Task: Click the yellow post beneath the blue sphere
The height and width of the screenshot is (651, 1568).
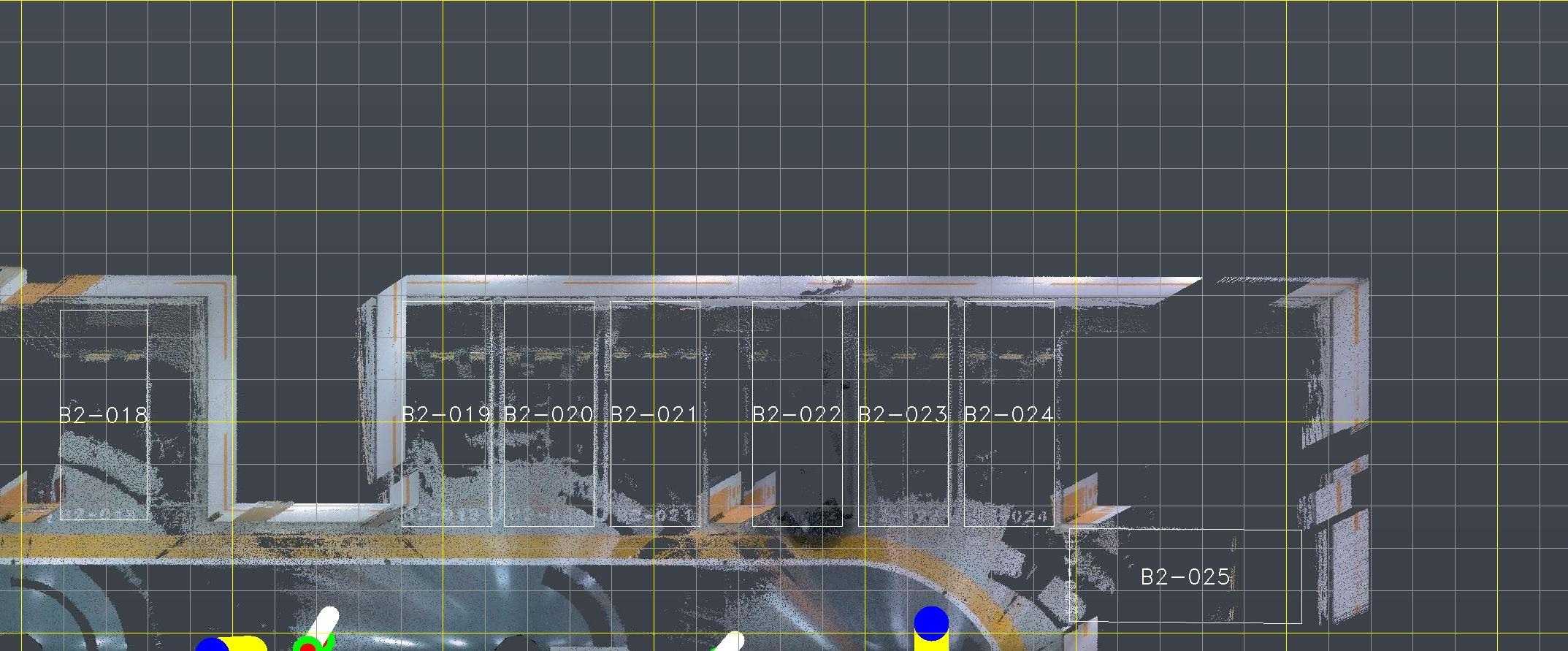Action: [x=930, y=643]
